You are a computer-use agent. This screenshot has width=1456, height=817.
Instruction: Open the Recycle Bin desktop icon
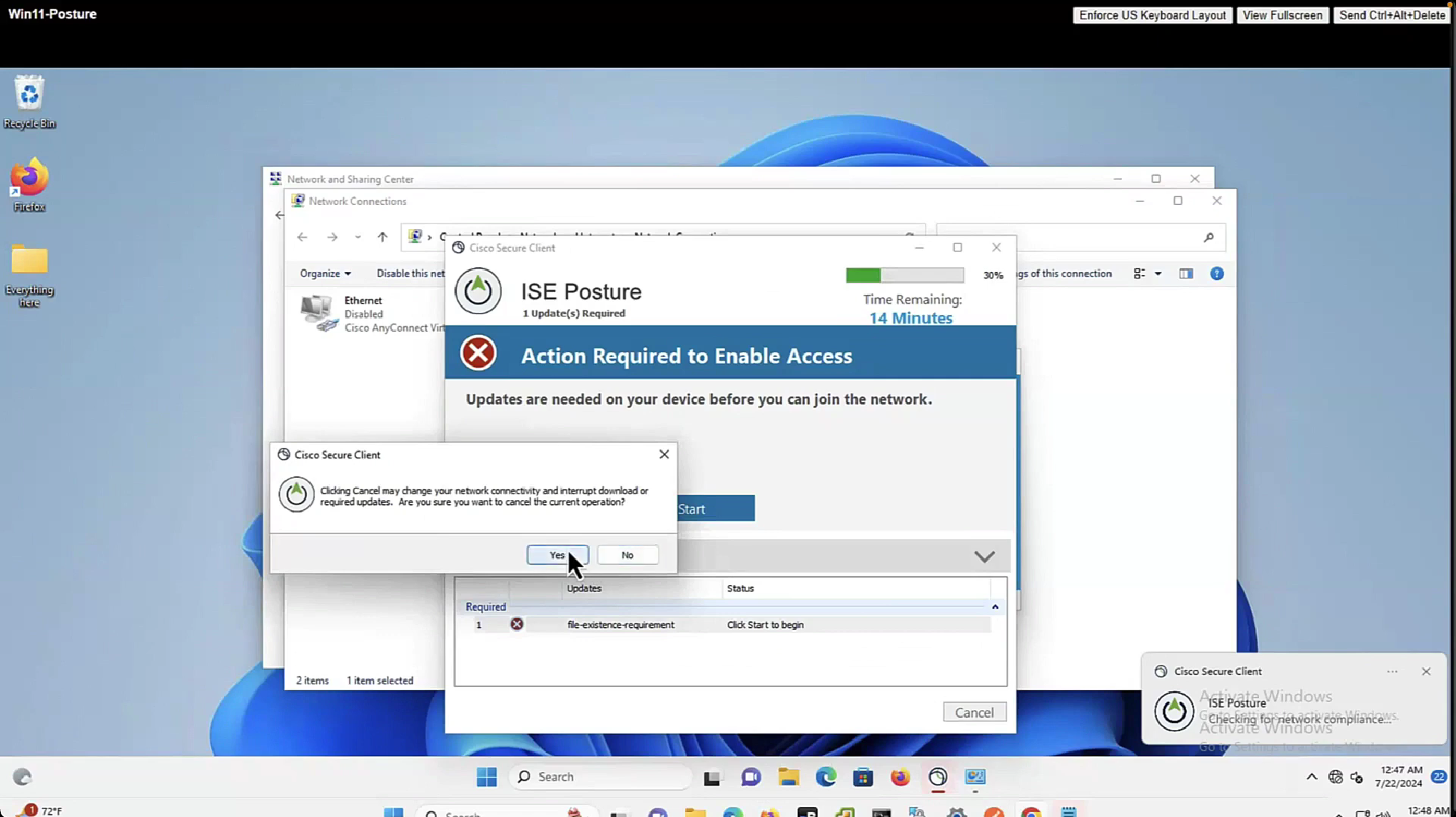pyautogui.click(x=29, y=101)
